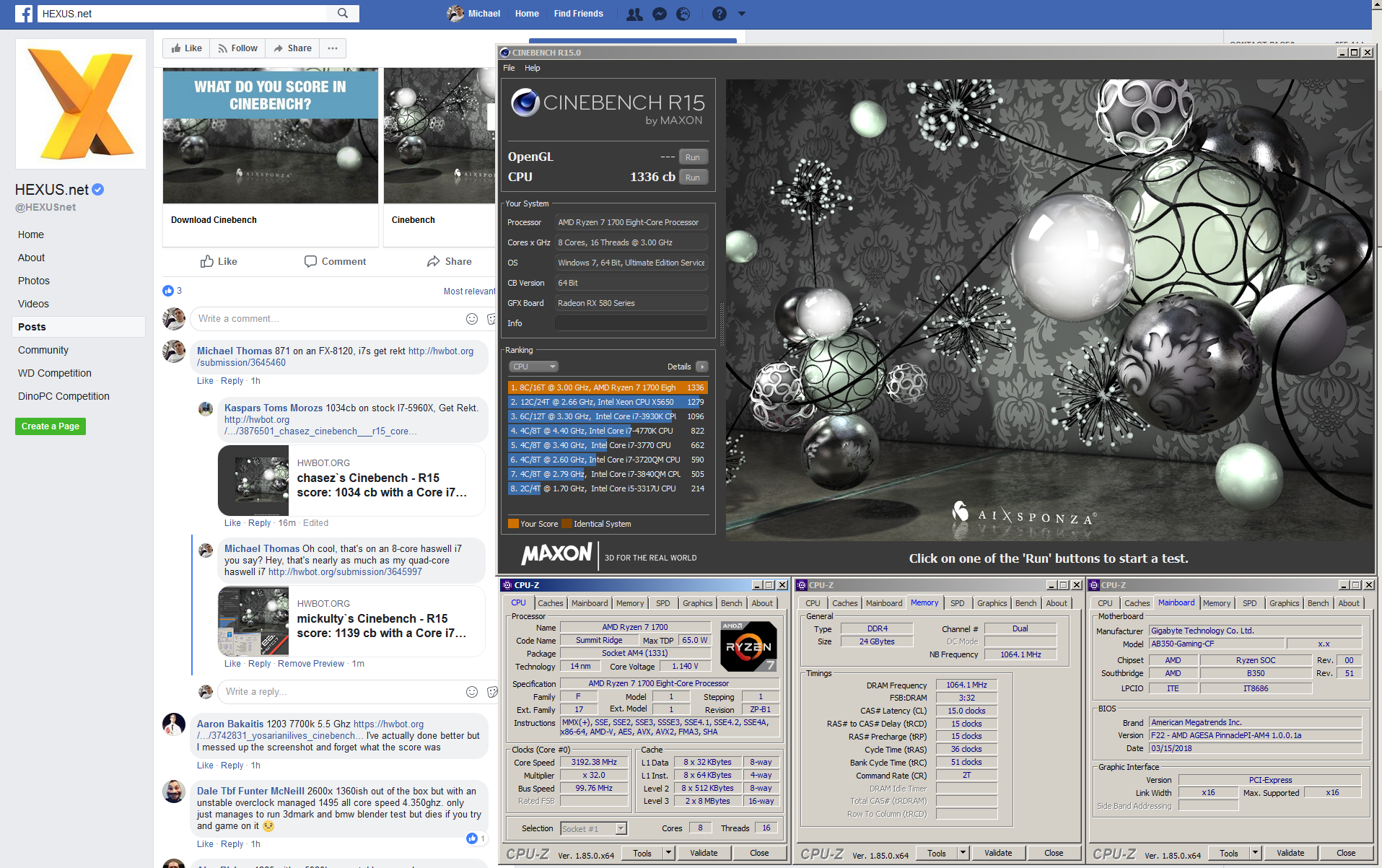Viewport: 1382px width, 868px height.
Task: Expand Tools dropdown arrow in Mainboard CPU-Z
Action: point(1256,853)
